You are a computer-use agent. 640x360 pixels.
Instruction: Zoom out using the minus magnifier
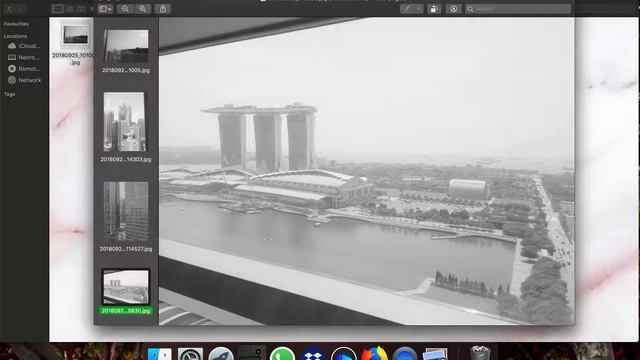125,9
